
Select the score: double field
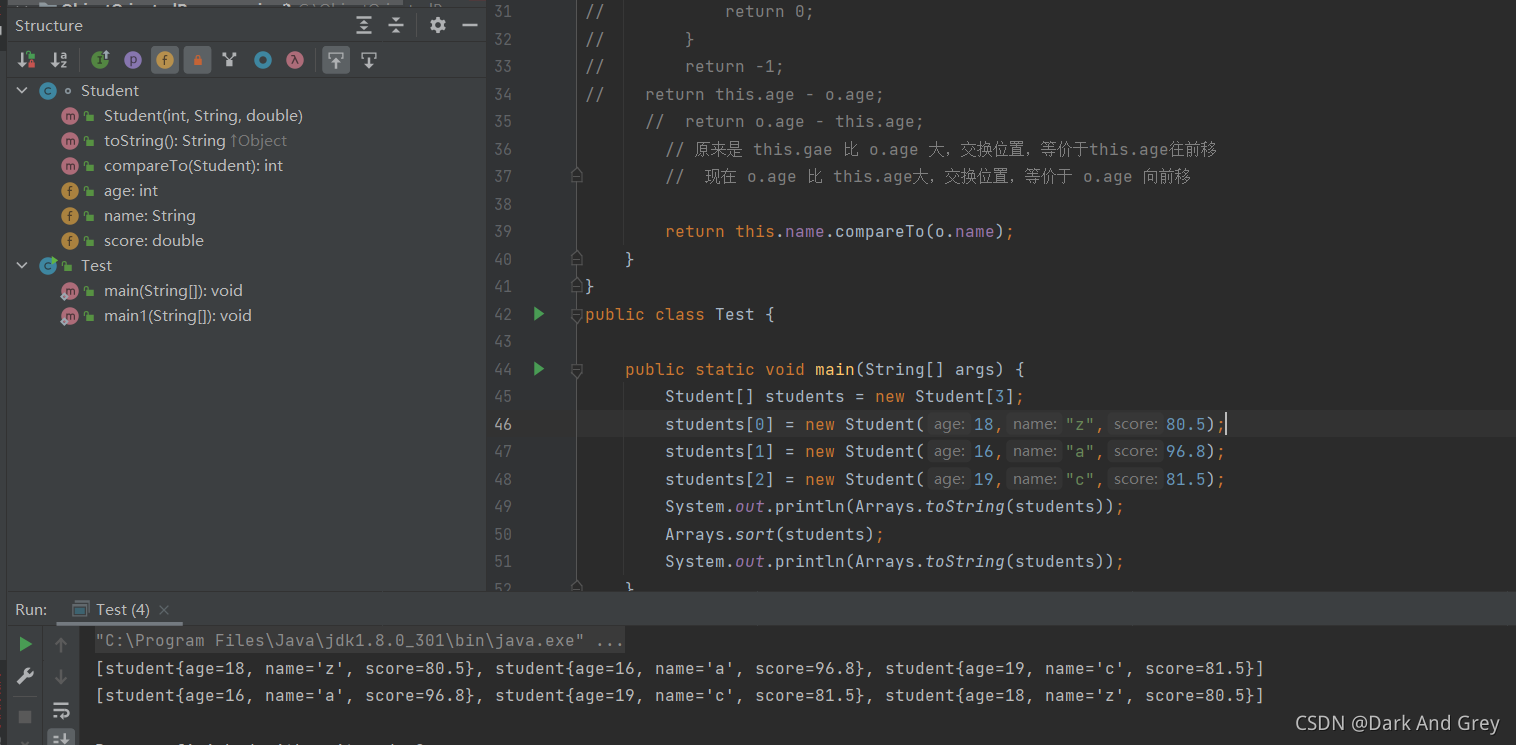click(x=154, y=241)
